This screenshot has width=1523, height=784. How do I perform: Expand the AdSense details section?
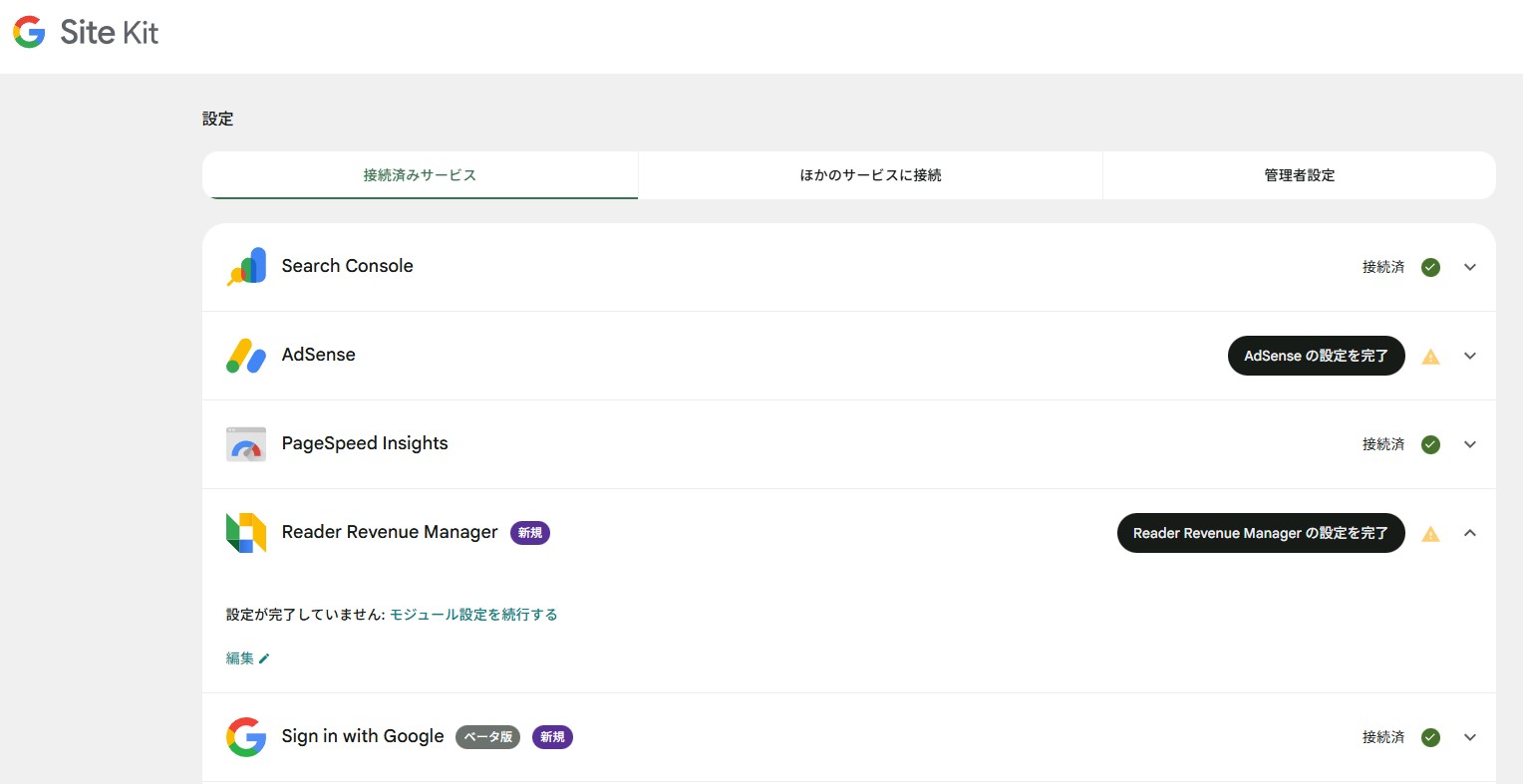click(x=1470, y=356)
